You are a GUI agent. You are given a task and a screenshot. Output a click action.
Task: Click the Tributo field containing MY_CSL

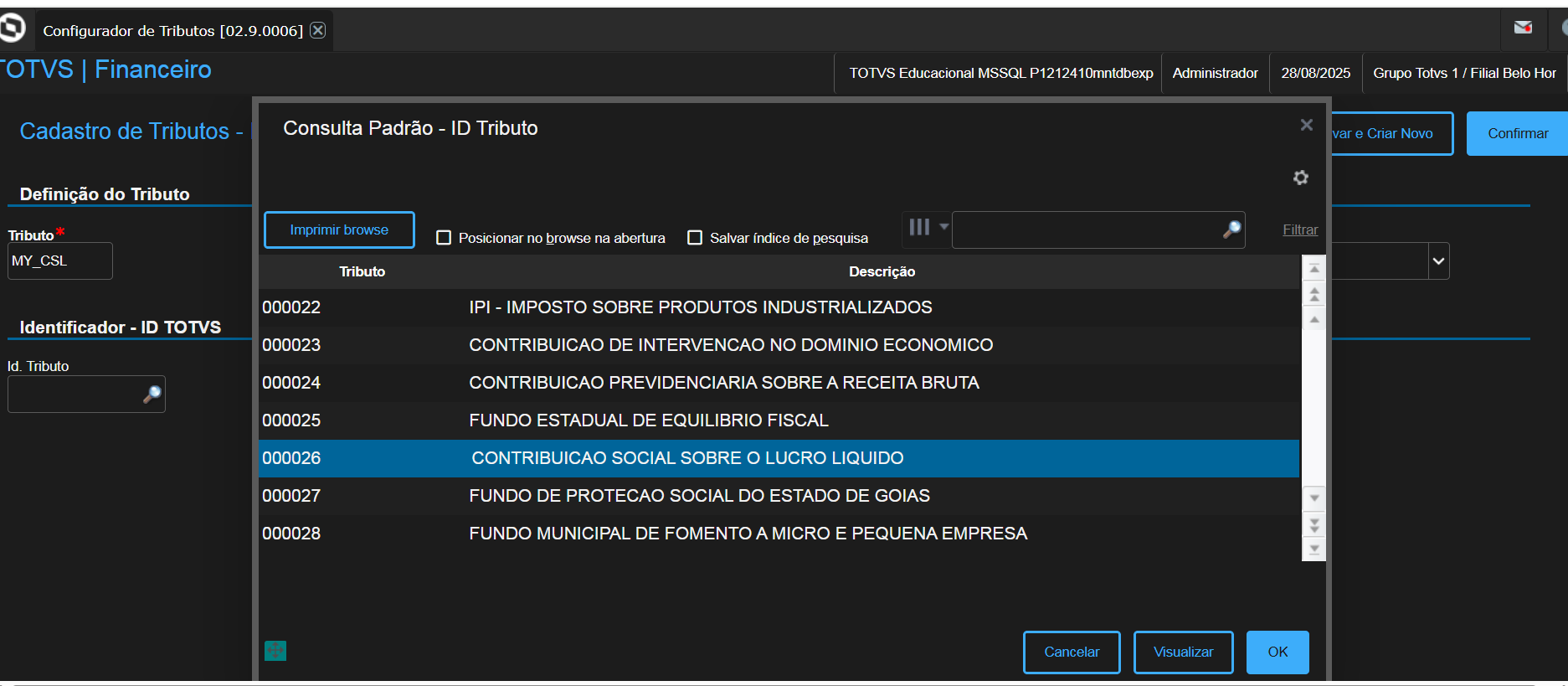click(x=60, y=260)
